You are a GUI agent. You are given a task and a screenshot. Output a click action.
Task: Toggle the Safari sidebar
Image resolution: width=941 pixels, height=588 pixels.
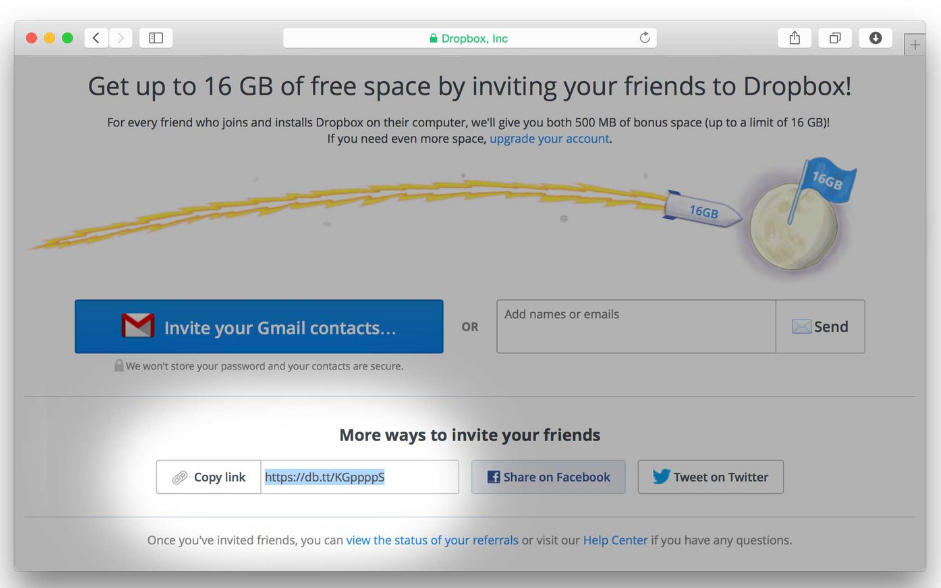155,37
